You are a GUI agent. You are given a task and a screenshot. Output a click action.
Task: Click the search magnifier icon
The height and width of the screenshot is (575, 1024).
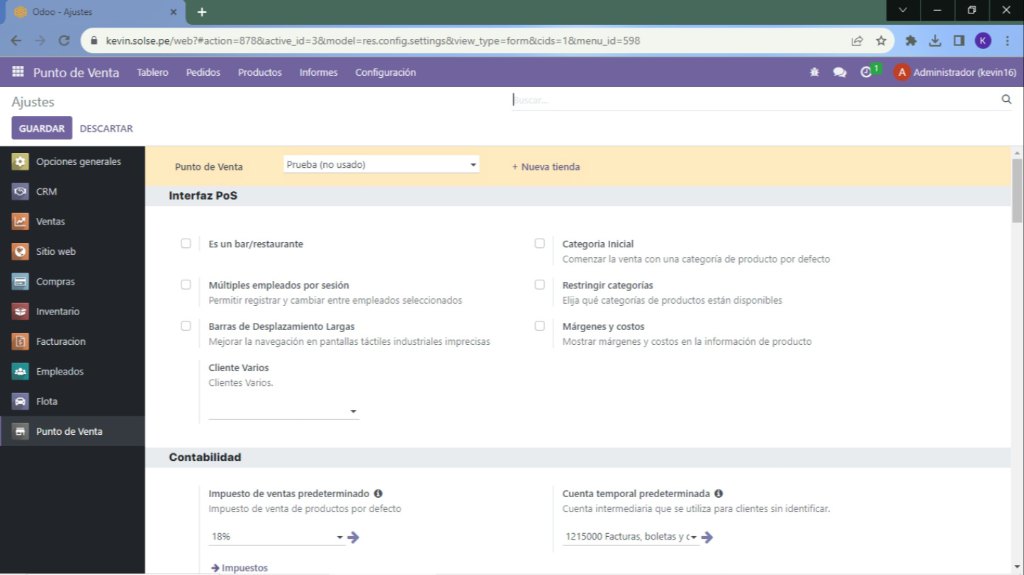point(1006,100)
